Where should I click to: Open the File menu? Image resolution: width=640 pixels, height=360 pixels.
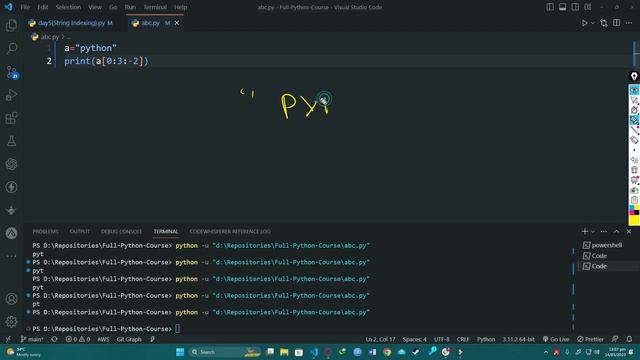tap(25, 7)
